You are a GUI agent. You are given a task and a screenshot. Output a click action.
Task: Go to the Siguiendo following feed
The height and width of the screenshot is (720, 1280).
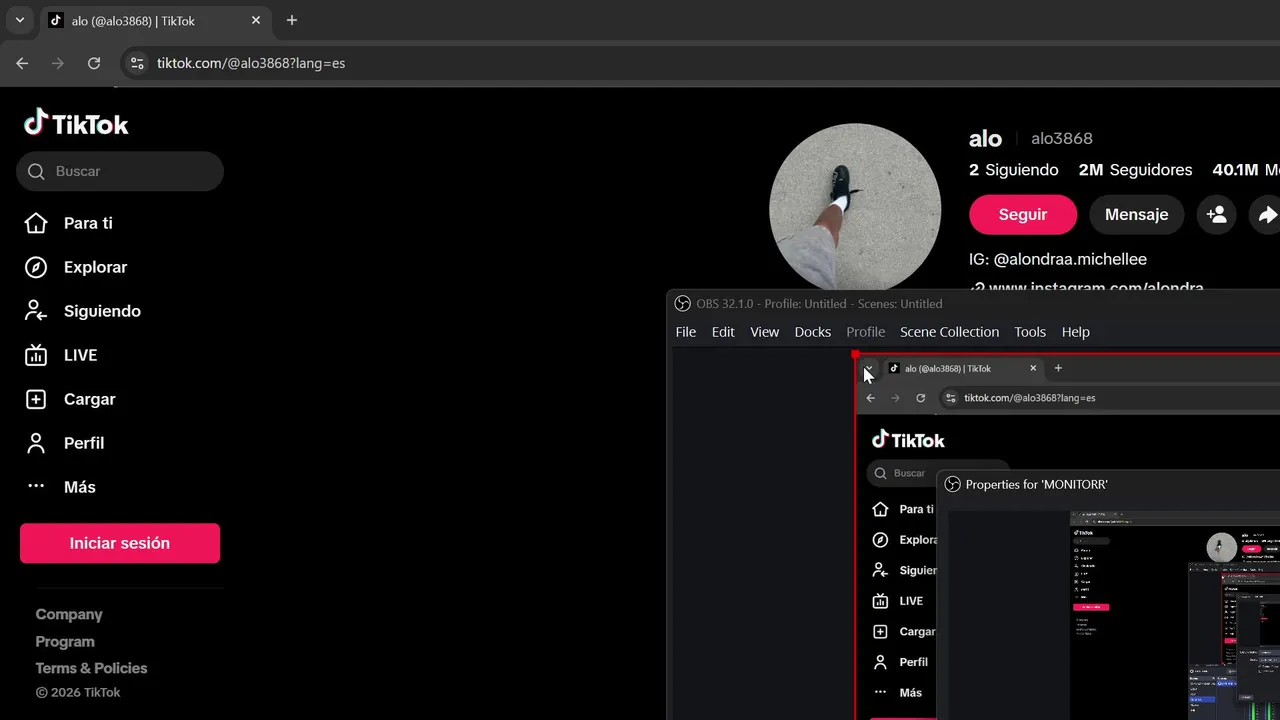(x=82, y=311)
